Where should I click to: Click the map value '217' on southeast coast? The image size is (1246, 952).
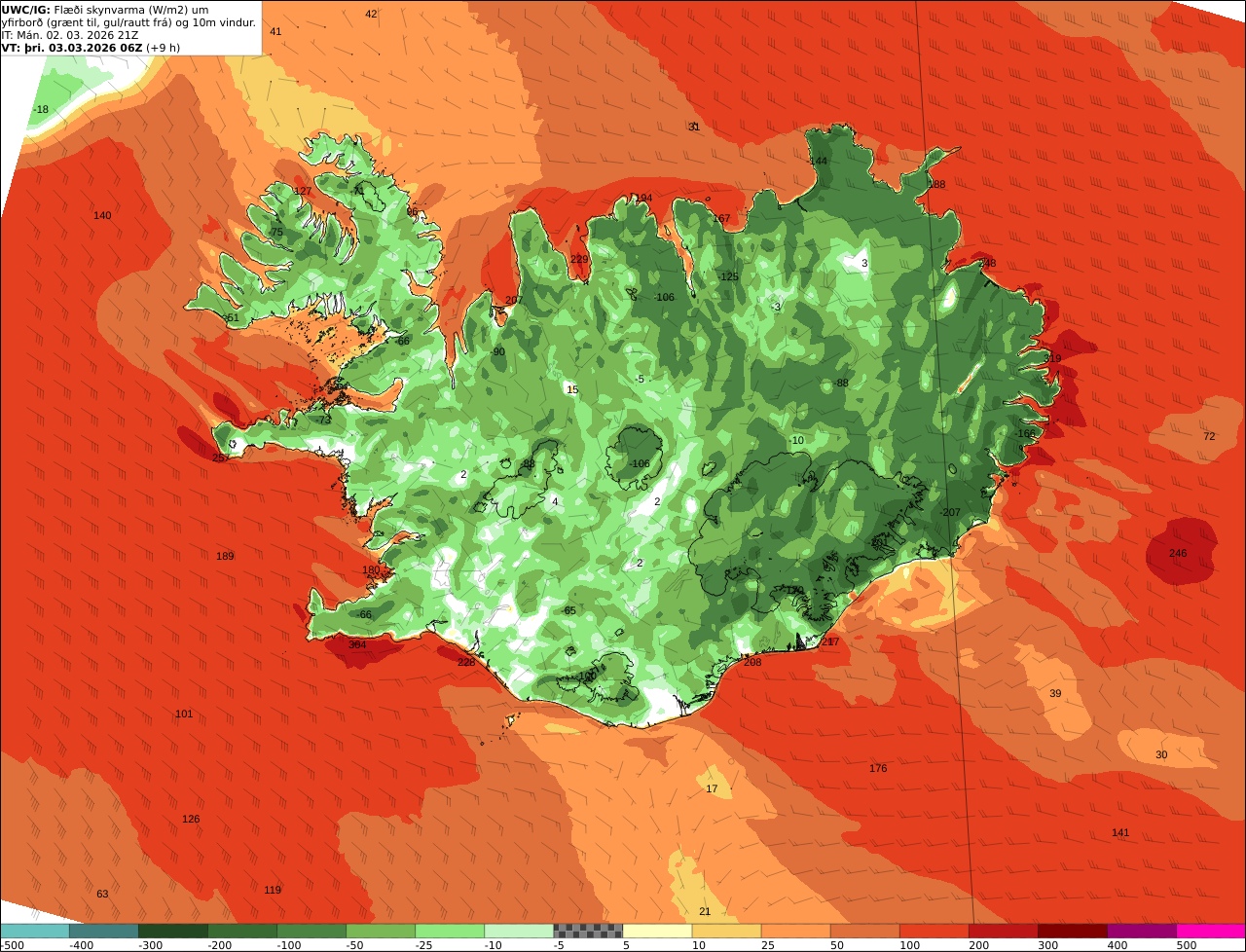[829, 641]
